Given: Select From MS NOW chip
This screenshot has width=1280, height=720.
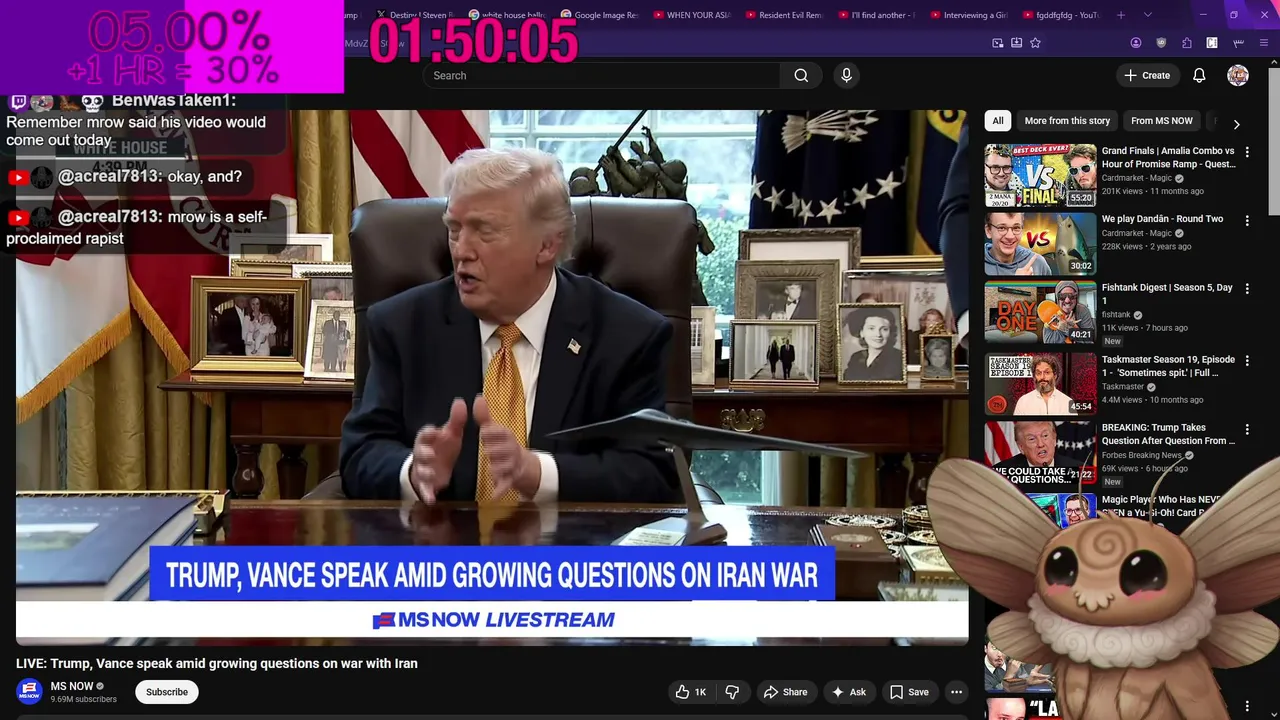Looking at the screenshot, I should [x=1161, y=121].
